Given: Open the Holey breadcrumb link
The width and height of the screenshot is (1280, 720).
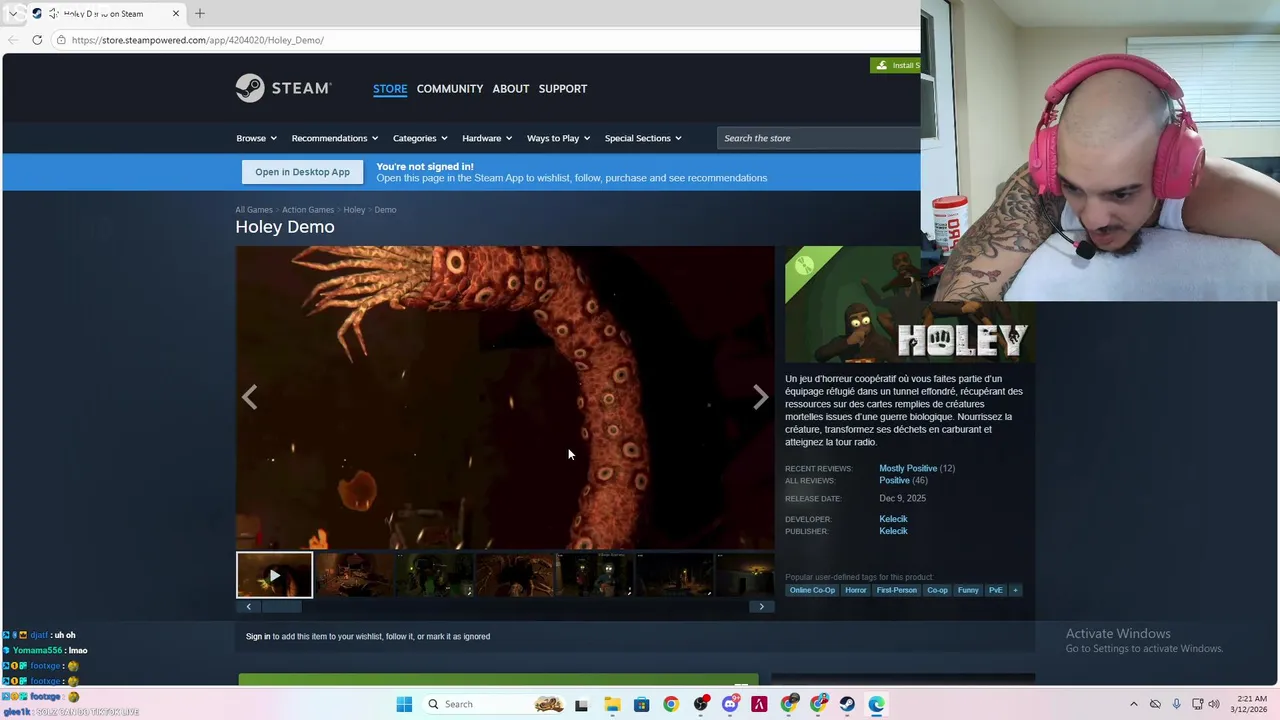Looking at the screenshot, I should tap(354, 210).
